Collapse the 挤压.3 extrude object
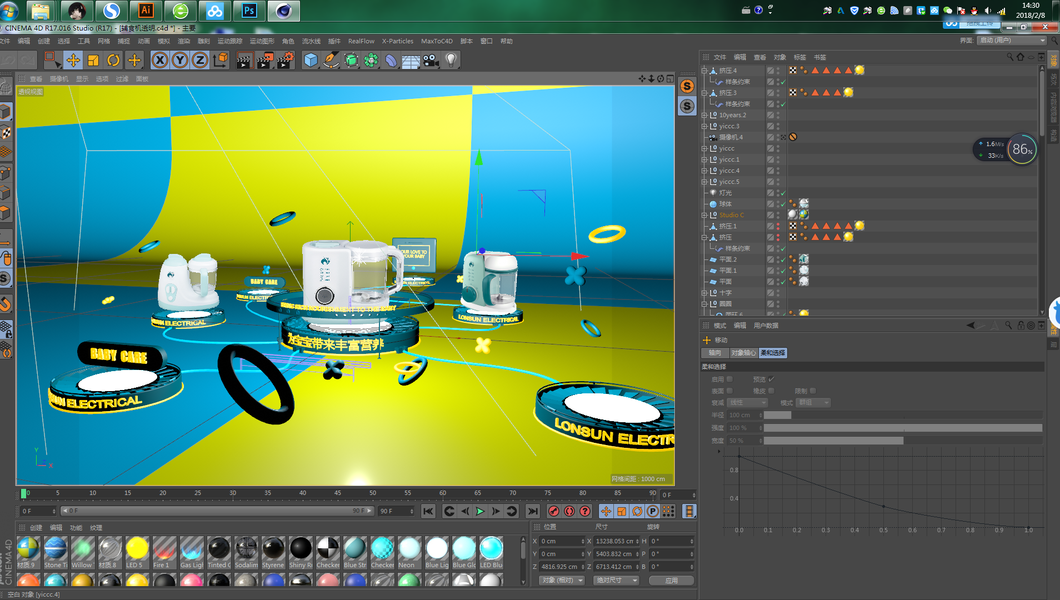 click(x=704, y=93)
